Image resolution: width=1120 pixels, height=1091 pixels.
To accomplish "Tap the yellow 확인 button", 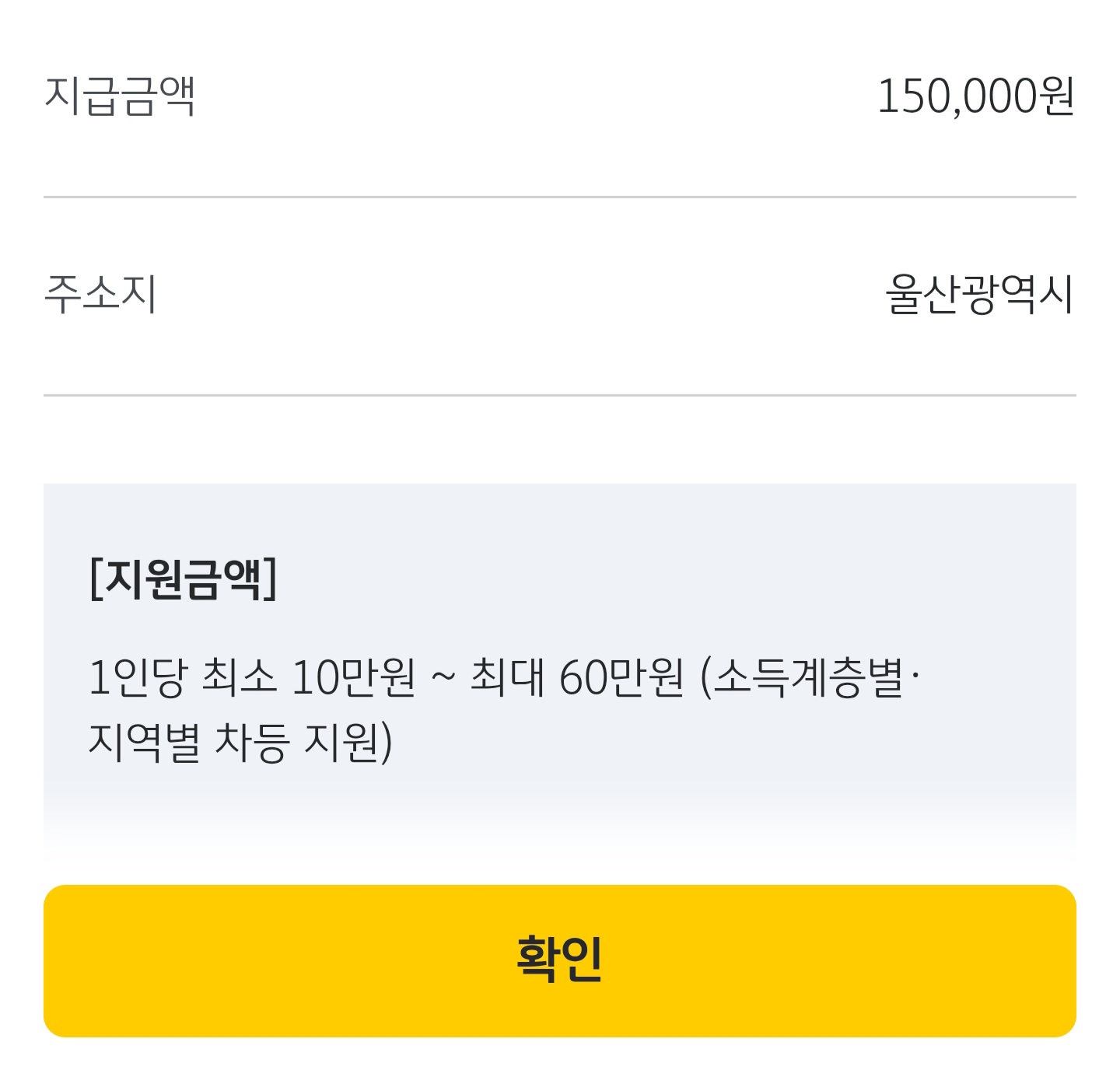I will pos(560,960).
